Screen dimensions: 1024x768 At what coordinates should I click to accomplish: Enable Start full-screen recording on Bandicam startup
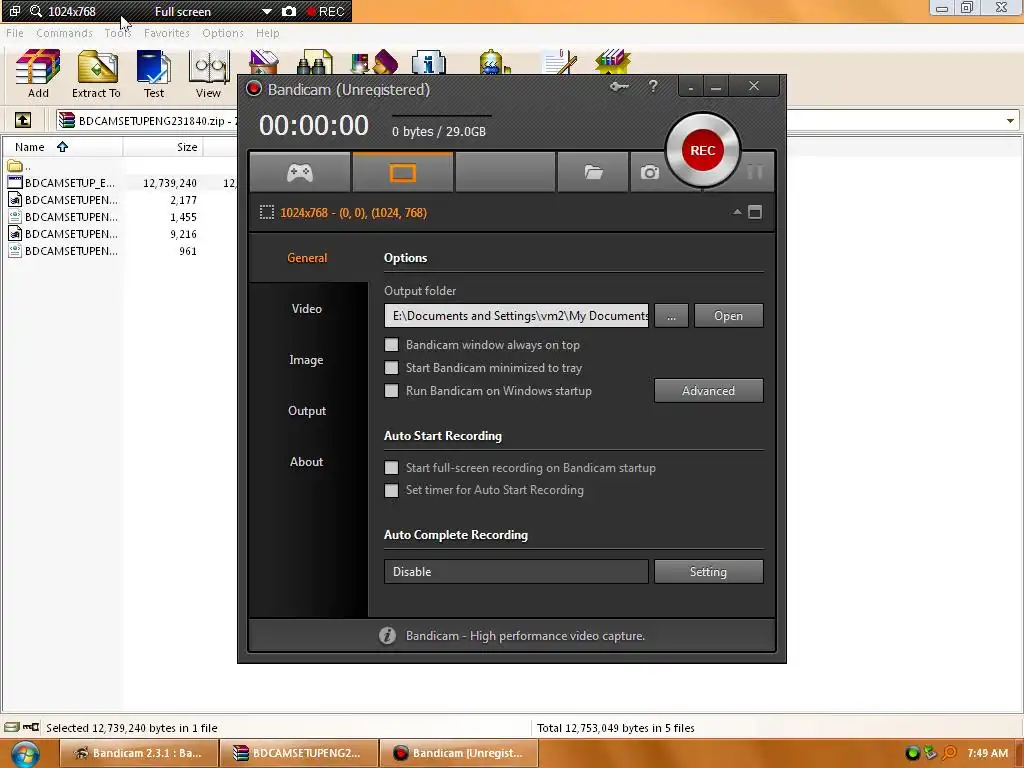point(391,468)
